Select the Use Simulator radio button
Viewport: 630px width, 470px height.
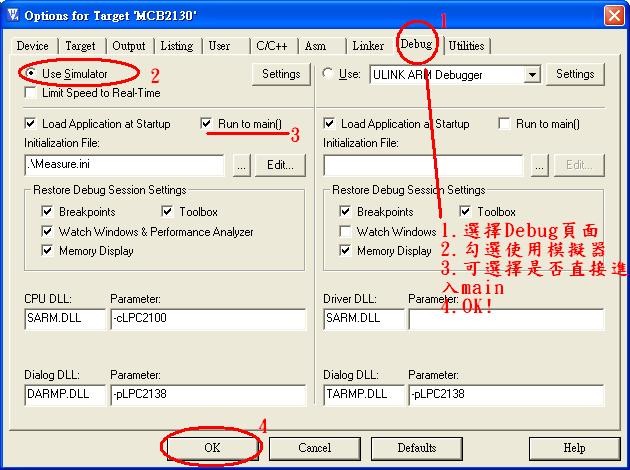point(32,74)
